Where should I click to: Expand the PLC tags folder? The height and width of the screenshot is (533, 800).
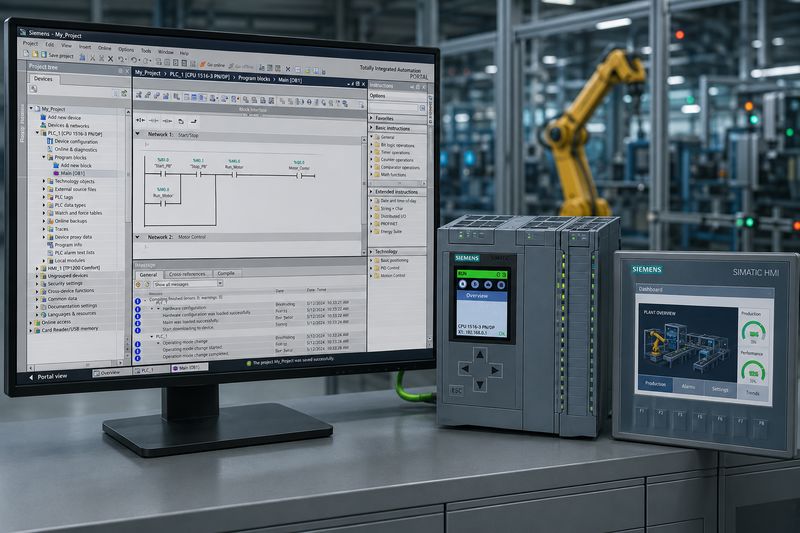44,197
